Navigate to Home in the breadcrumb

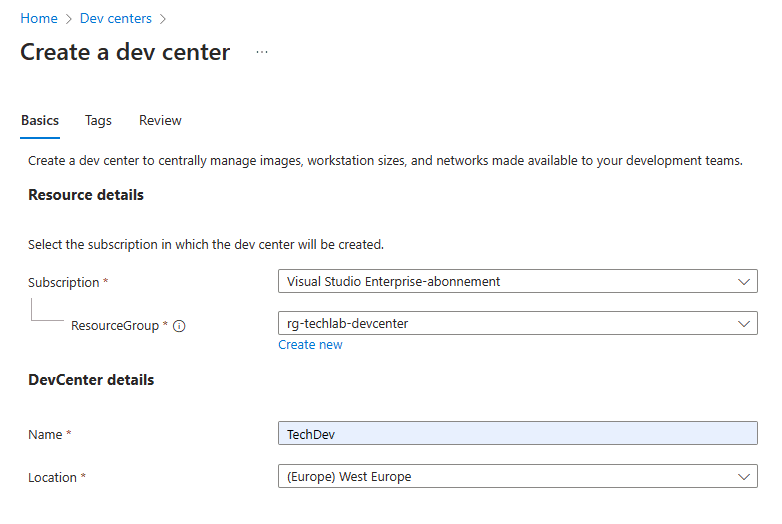click(39, 18)
